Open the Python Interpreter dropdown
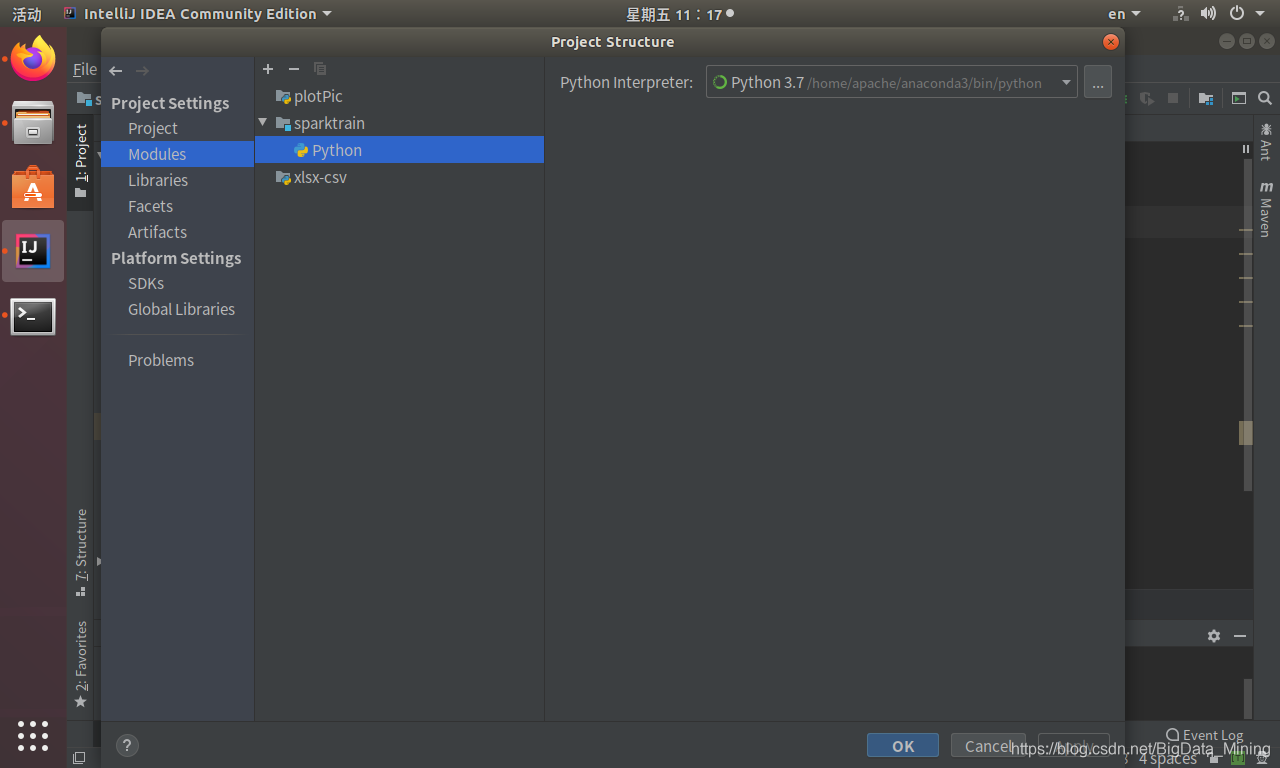 tap(891, 83)
